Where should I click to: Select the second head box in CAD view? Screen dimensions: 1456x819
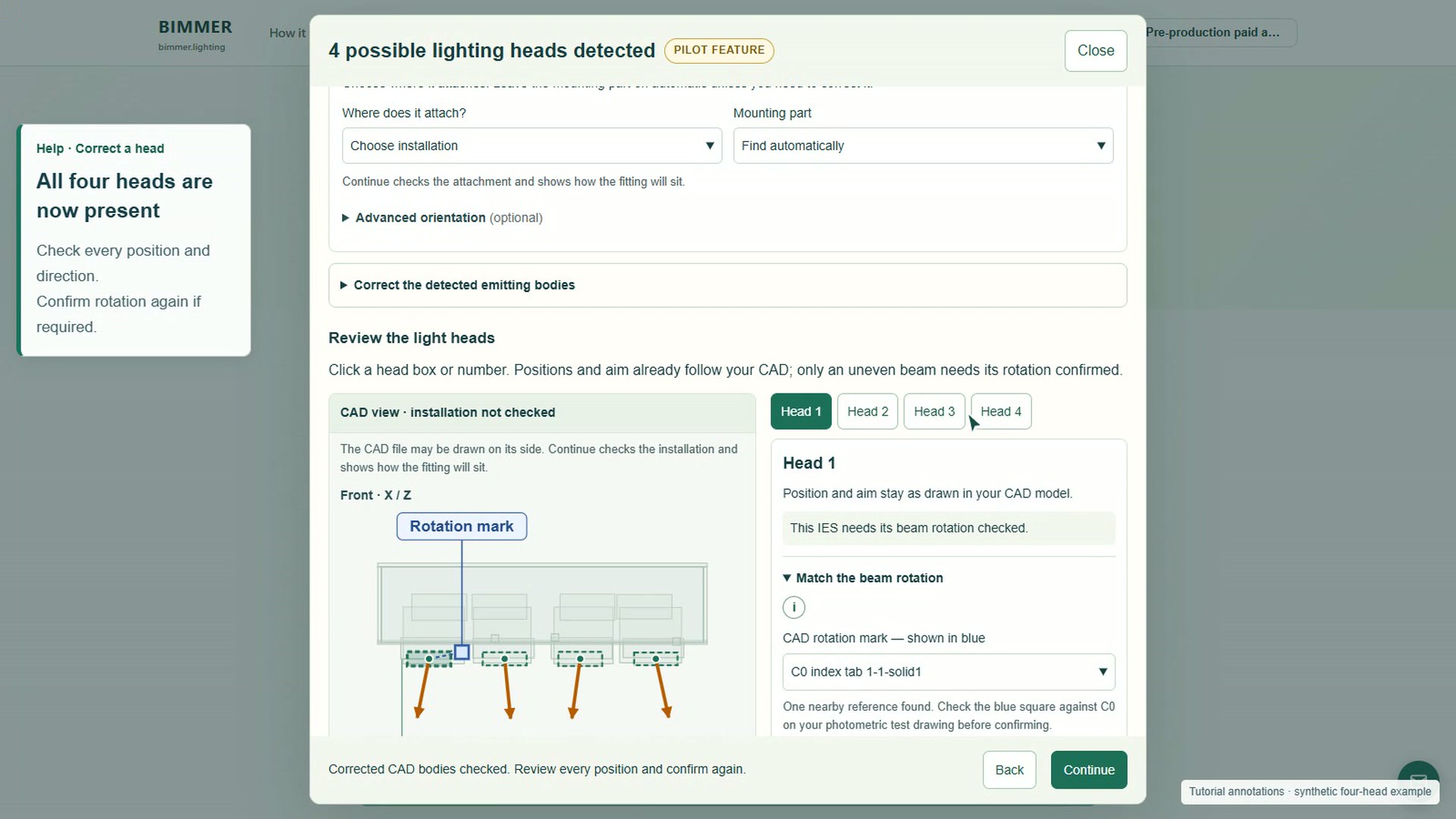[504, 659]
